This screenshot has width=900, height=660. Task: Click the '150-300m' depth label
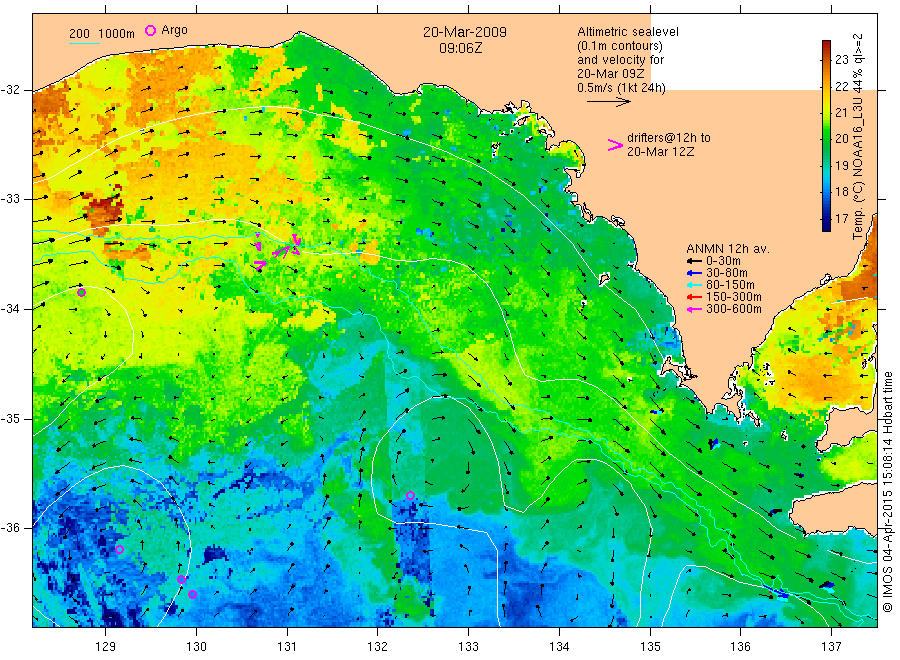coord(734,297)
